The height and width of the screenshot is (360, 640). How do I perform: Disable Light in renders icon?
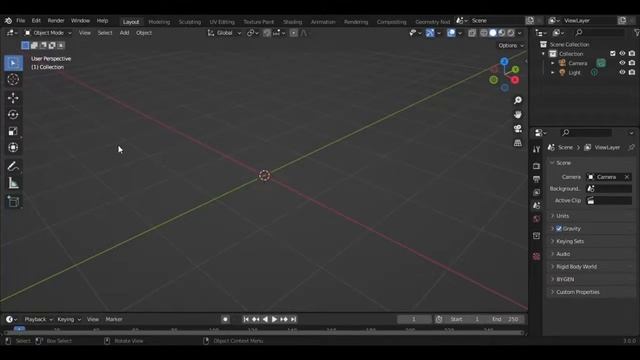(x=632, y=72)
